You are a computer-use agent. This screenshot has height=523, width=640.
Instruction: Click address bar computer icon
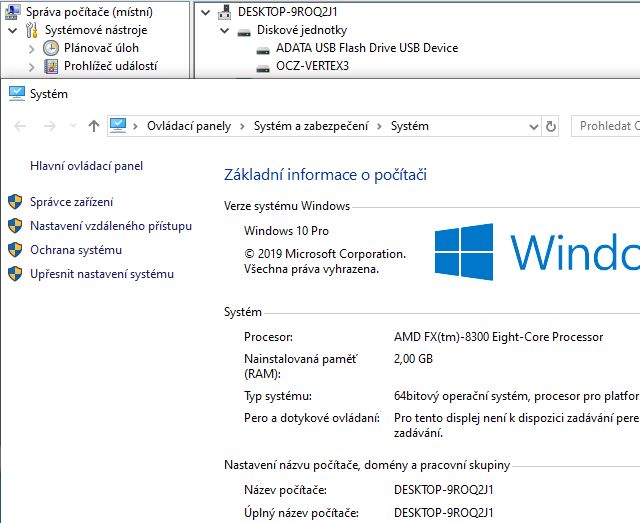tap(118, 126)
